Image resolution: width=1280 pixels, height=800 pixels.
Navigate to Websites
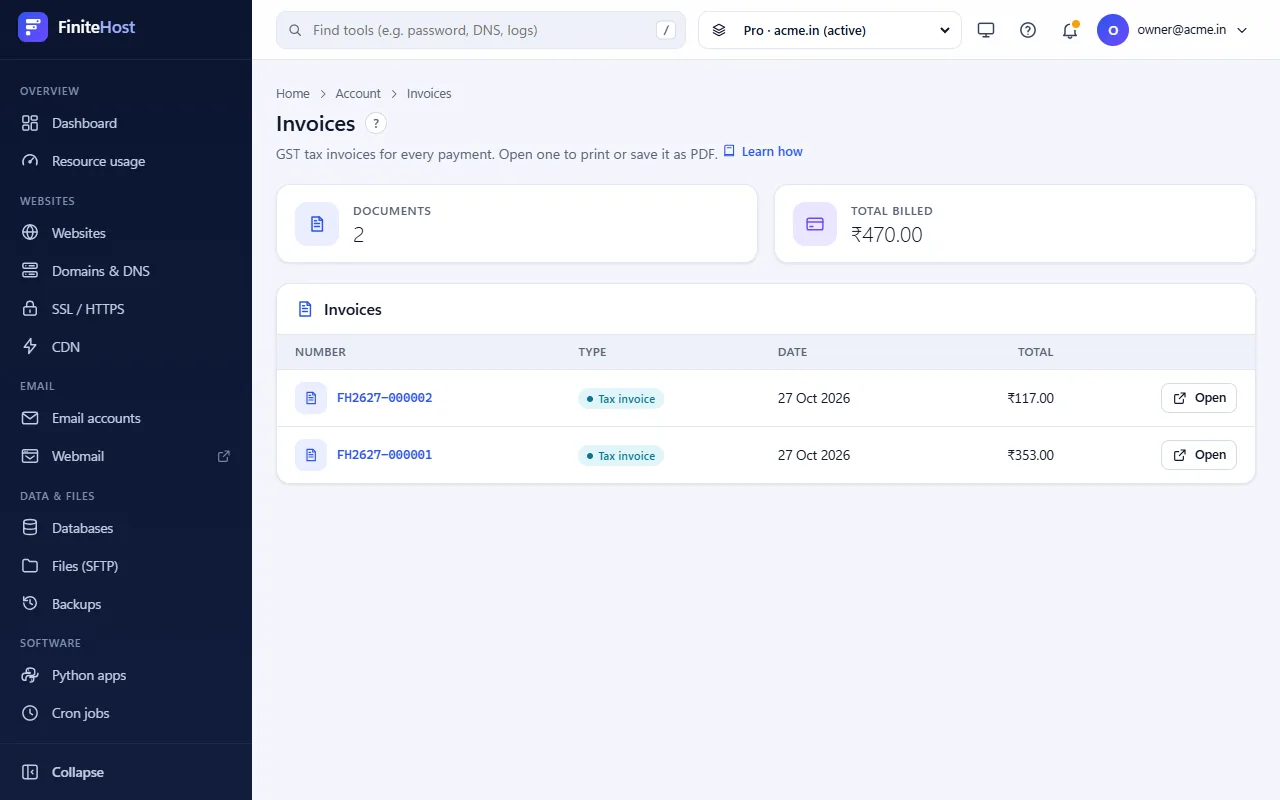(126, 233)
